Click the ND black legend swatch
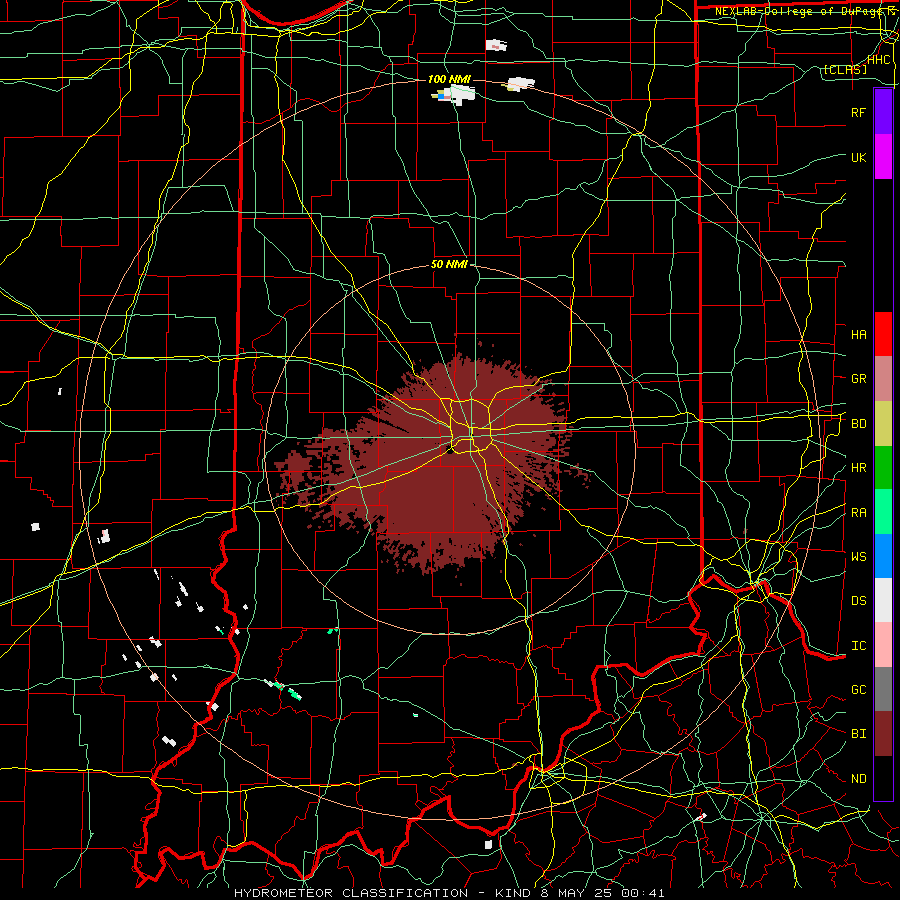Image resolution: width=900 pixels, height=900 pixels. pos(883,778)
